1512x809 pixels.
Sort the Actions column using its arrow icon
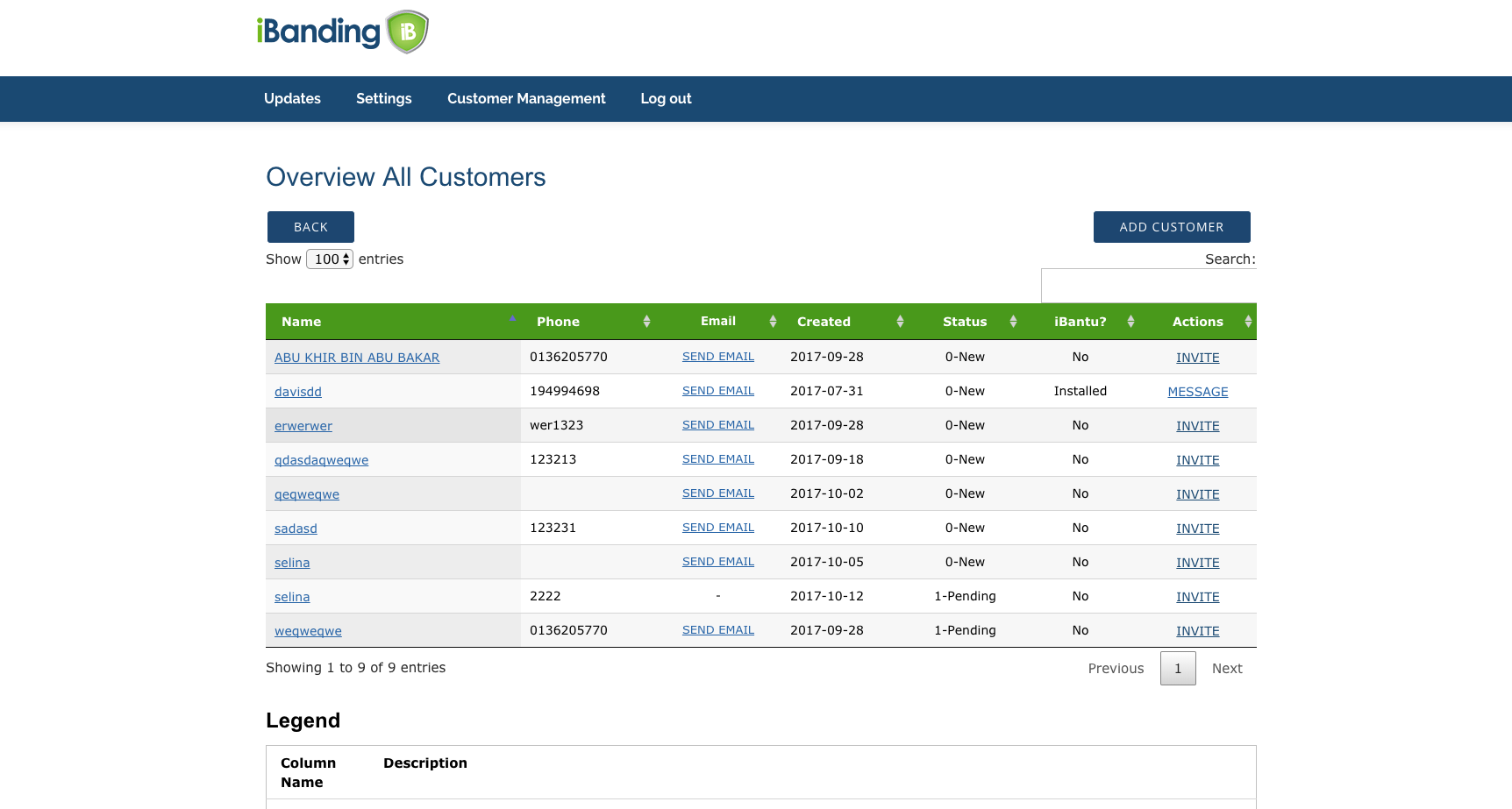pyautogui.click(x=1248, y=322)
